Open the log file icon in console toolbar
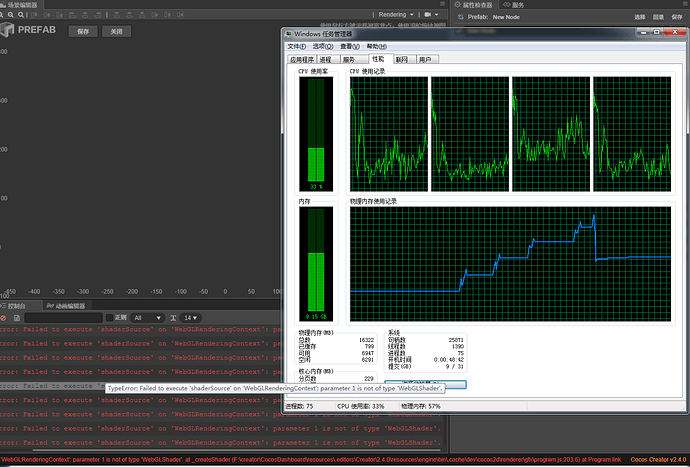This screenshot has width=690, height=467. tap(17, 318)
